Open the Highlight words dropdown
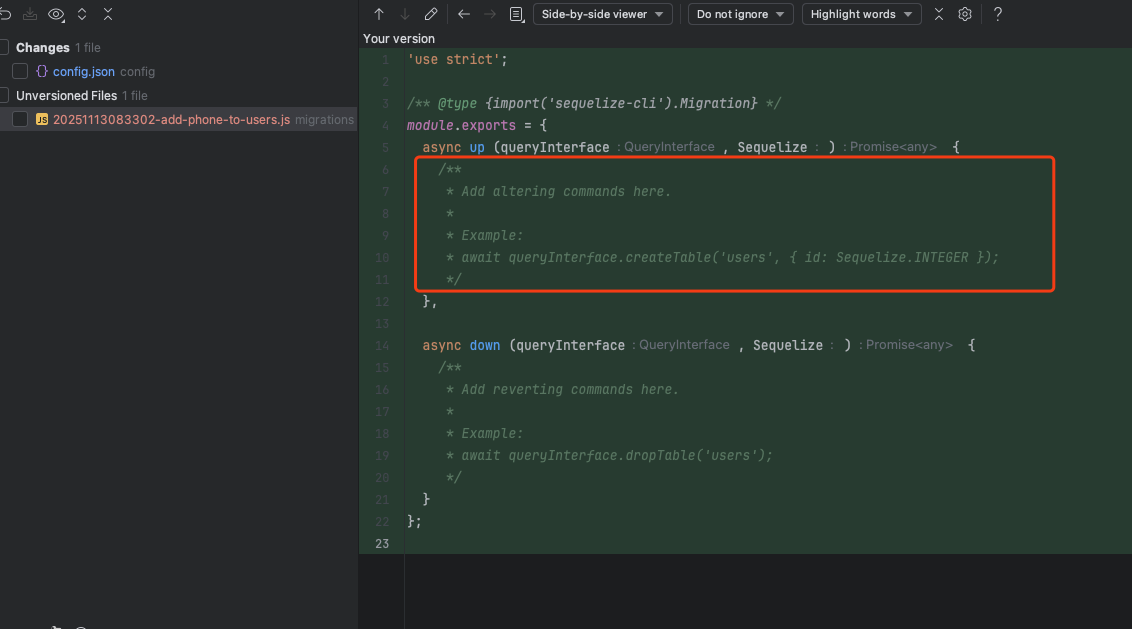 point(861,14)
